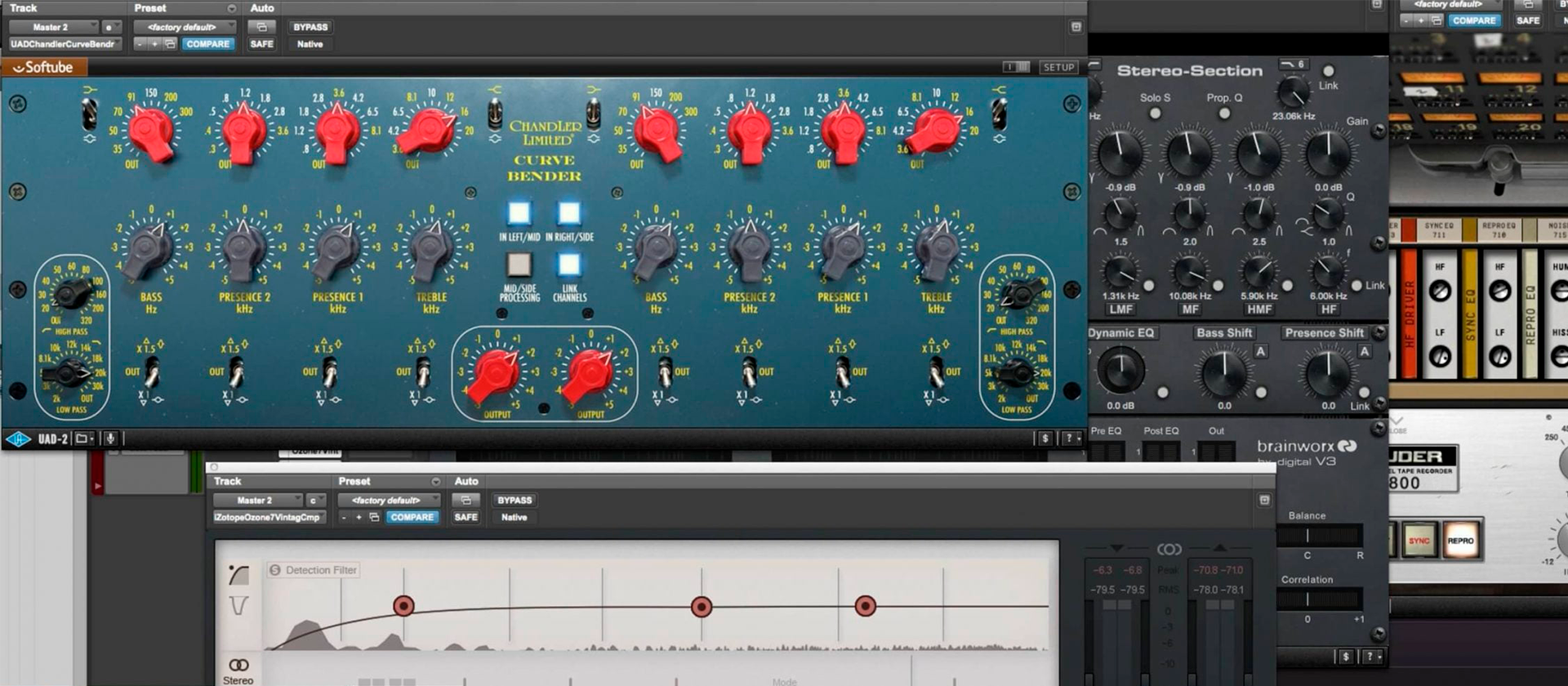Click the UAD-2 microphone icon
This screenshot has width=1568, height=686.
(110, 439)
